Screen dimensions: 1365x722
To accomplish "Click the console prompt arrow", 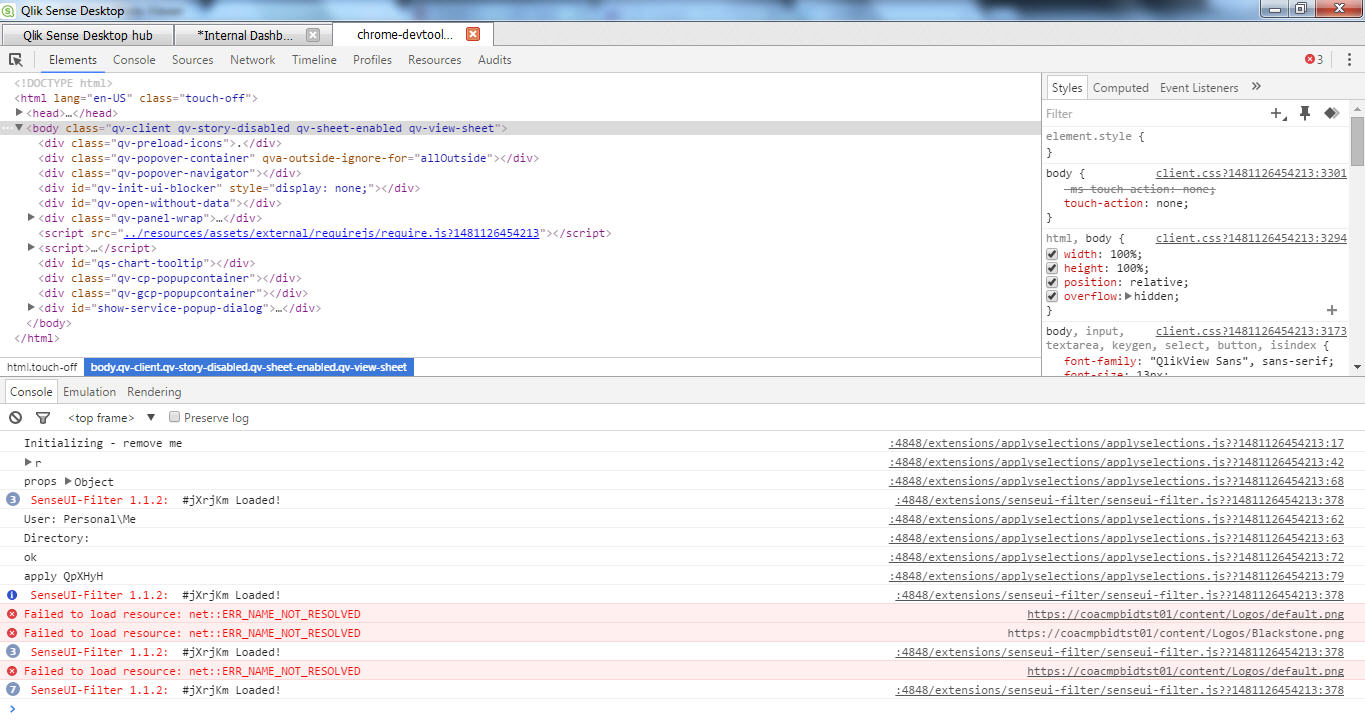I will 12,709.
